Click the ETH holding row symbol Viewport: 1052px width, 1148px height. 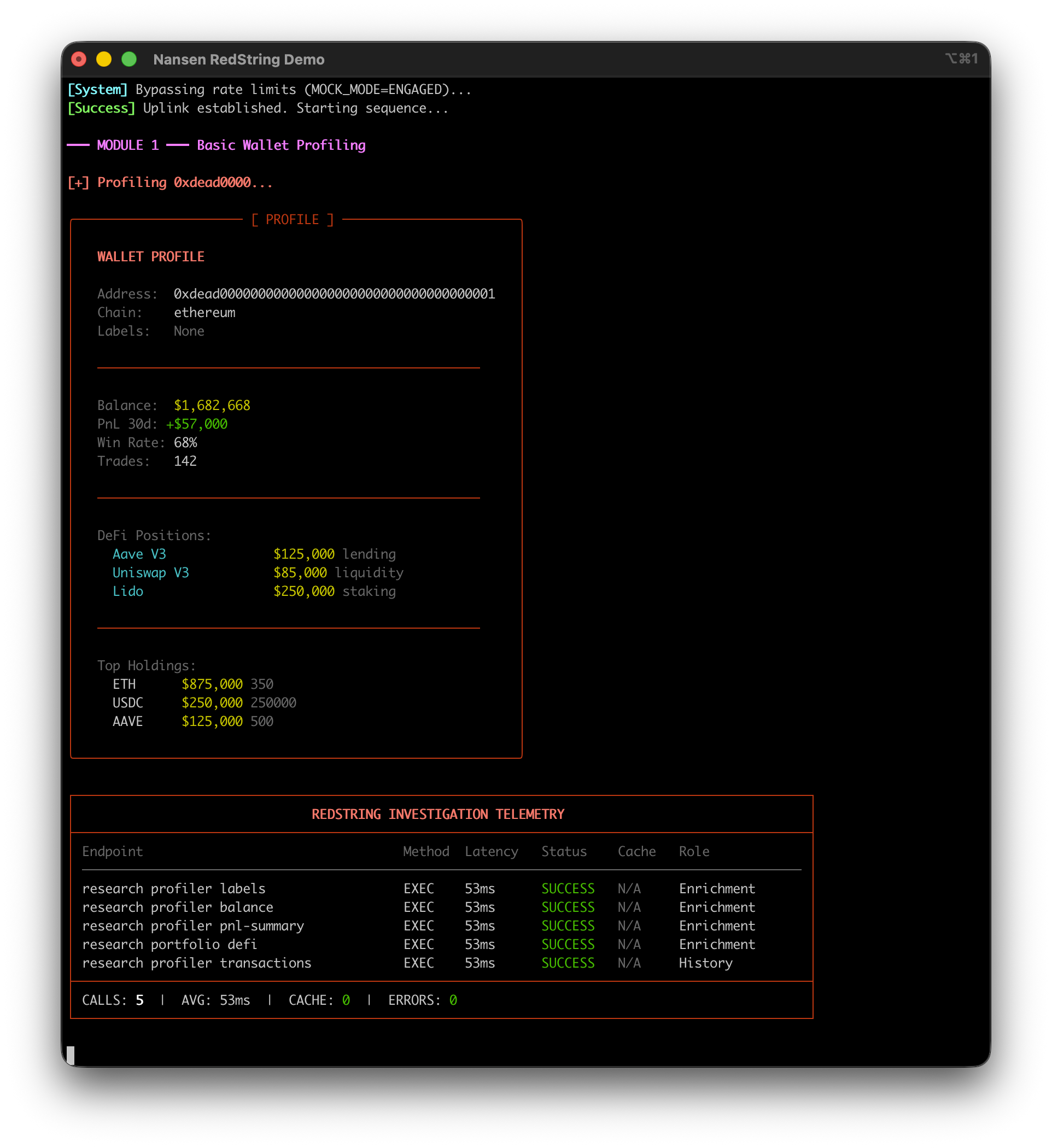[x=124, y=684]
